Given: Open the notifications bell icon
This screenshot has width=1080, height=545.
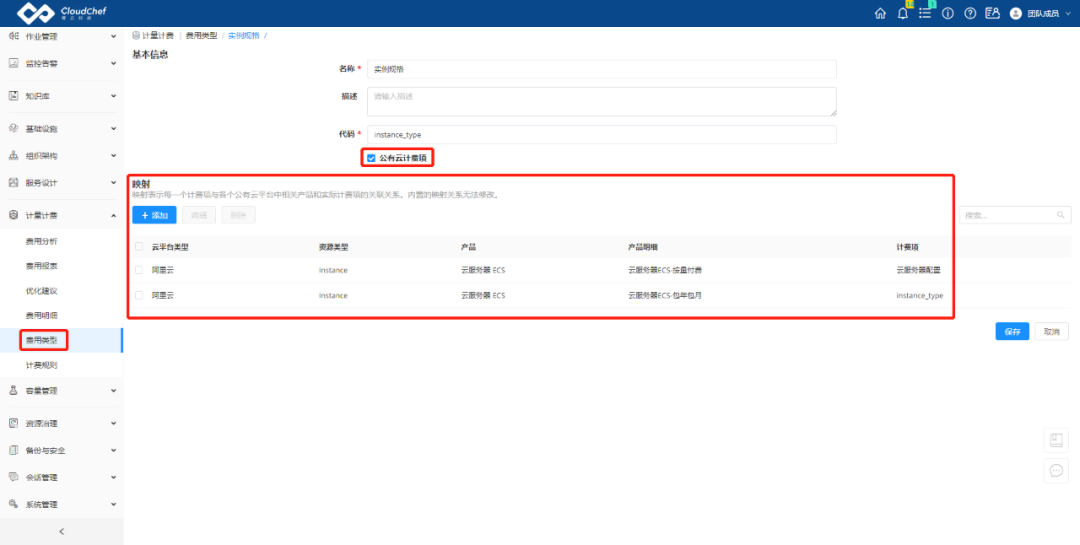Looking at the screenshot, I should 902,13.
